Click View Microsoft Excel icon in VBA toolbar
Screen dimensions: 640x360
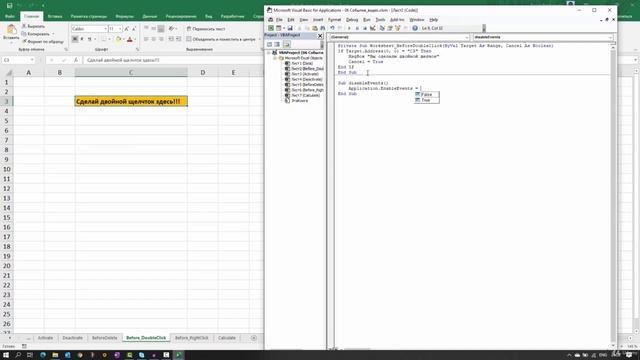271,28
